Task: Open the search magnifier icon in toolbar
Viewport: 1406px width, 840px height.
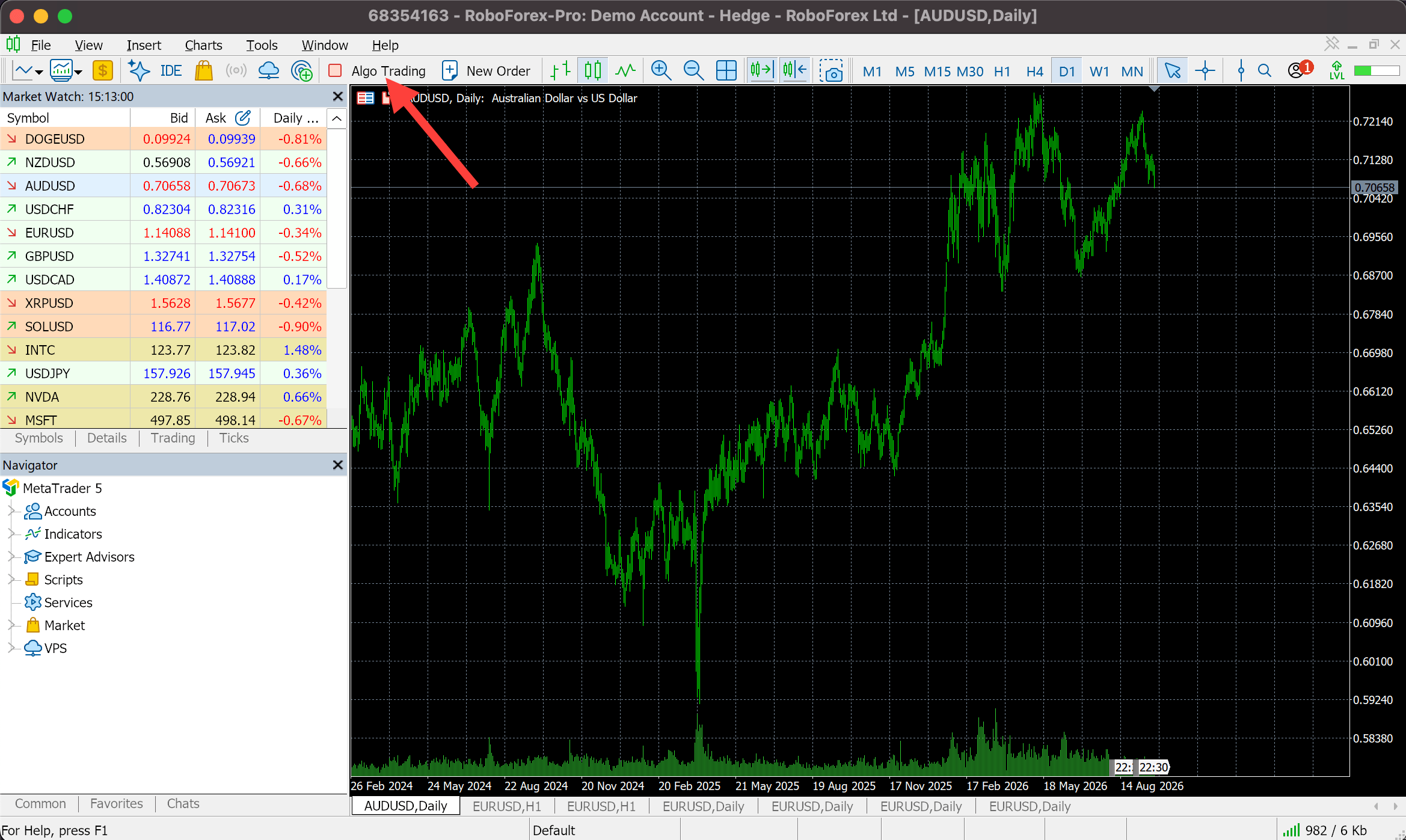Action: [1265, 71]
